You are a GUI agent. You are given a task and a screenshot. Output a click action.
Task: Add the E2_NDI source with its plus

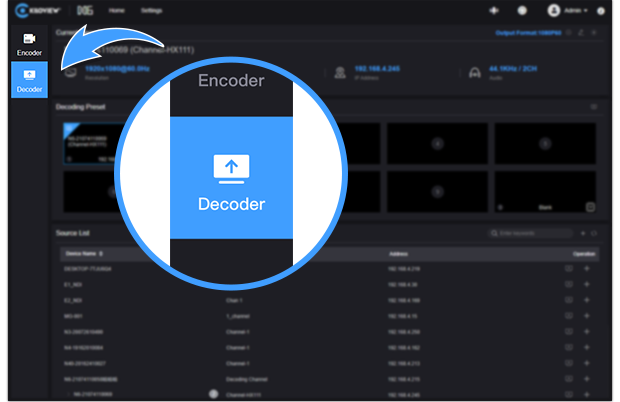[587, 300]
